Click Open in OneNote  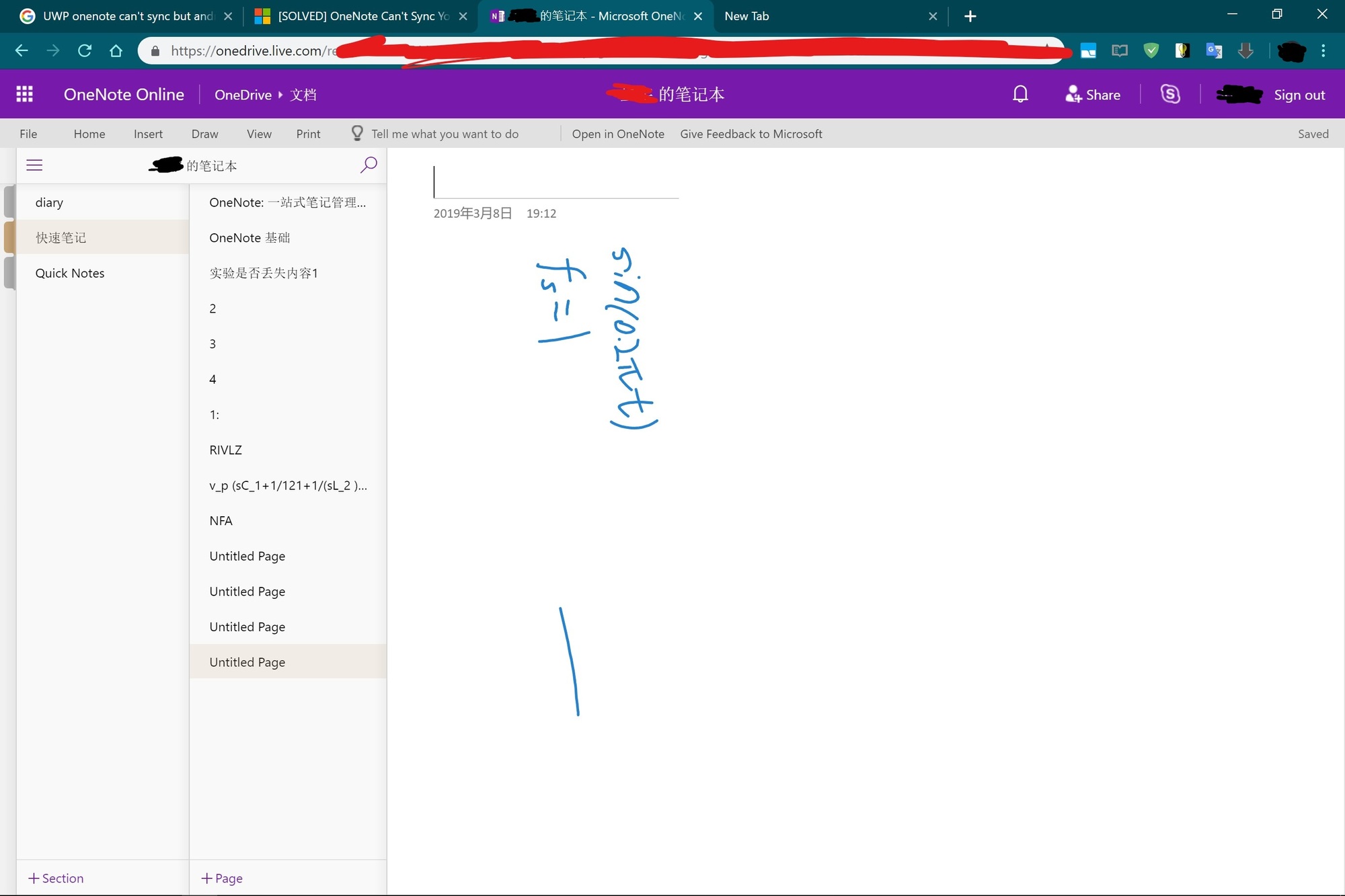pyautogui.click(x=617, y=134)
